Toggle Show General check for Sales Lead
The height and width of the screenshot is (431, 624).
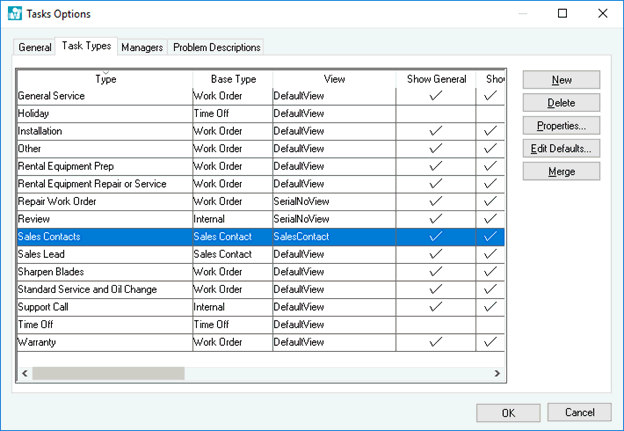coord(436,254)
